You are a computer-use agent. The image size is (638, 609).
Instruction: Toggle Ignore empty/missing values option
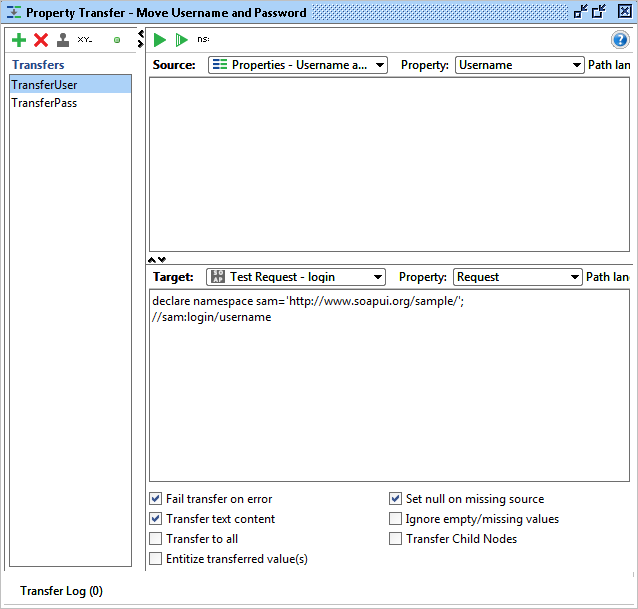pyautogui.click(x=395, y=519)
